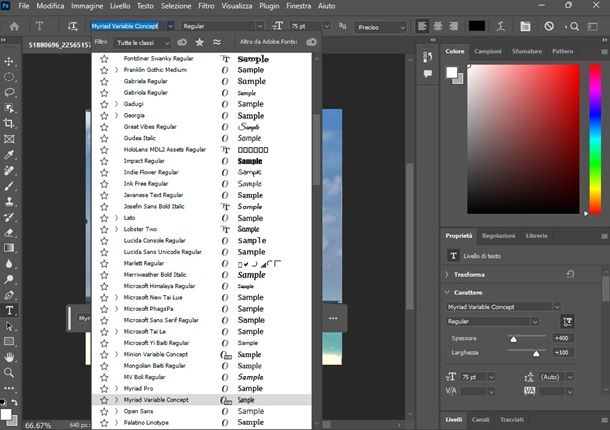Open the search magnifier icon
Viewport: 610px width, 430px height.
coord(574,26)
